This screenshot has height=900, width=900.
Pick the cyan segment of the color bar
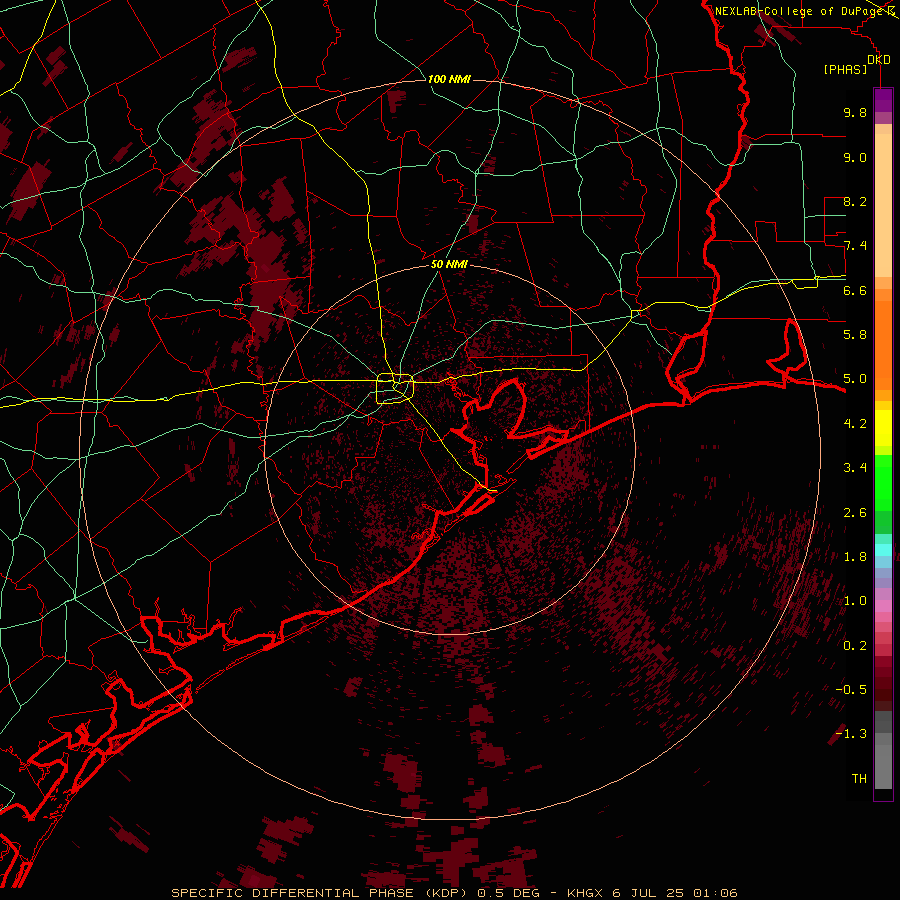point(883,549)
